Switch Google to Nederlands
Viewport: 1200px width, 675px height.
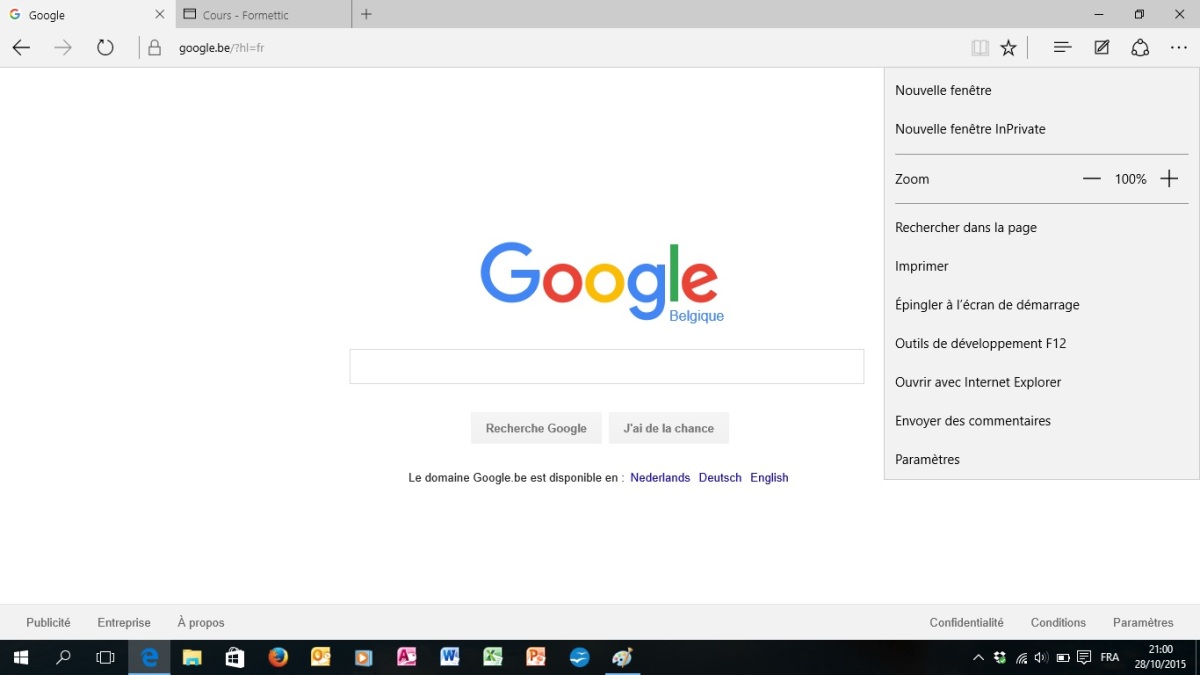(660, 478)
